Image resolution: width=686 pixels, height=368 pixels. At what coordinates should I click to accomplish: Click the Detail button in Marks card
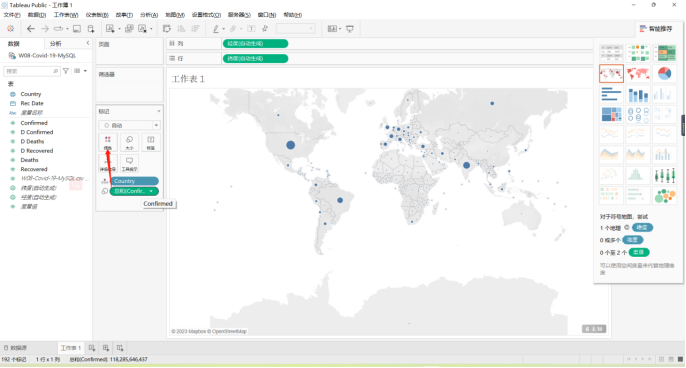[x=108, y=164]
